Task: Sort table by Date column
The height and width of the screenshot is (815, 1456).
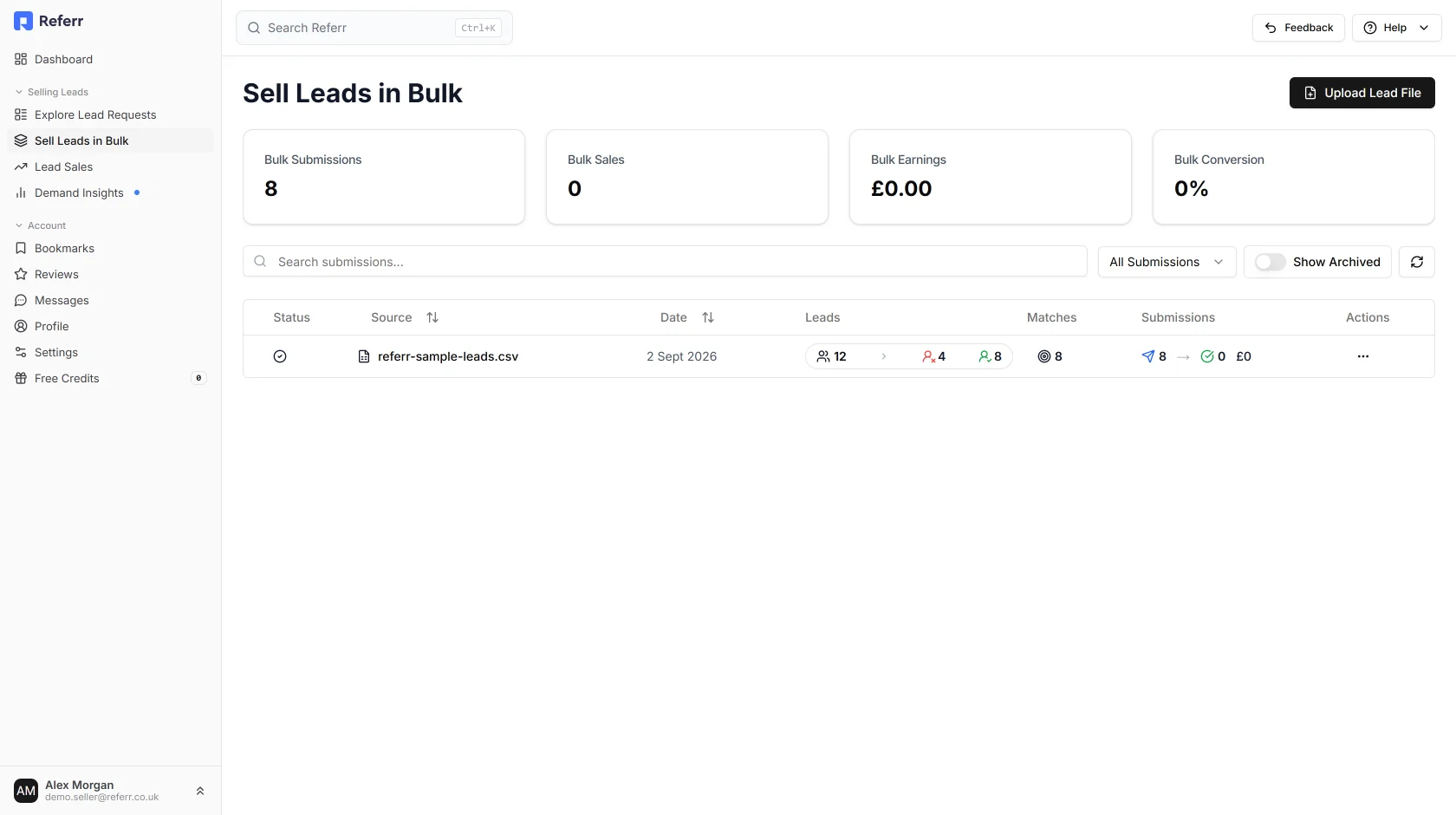Action: coord(687,317)
